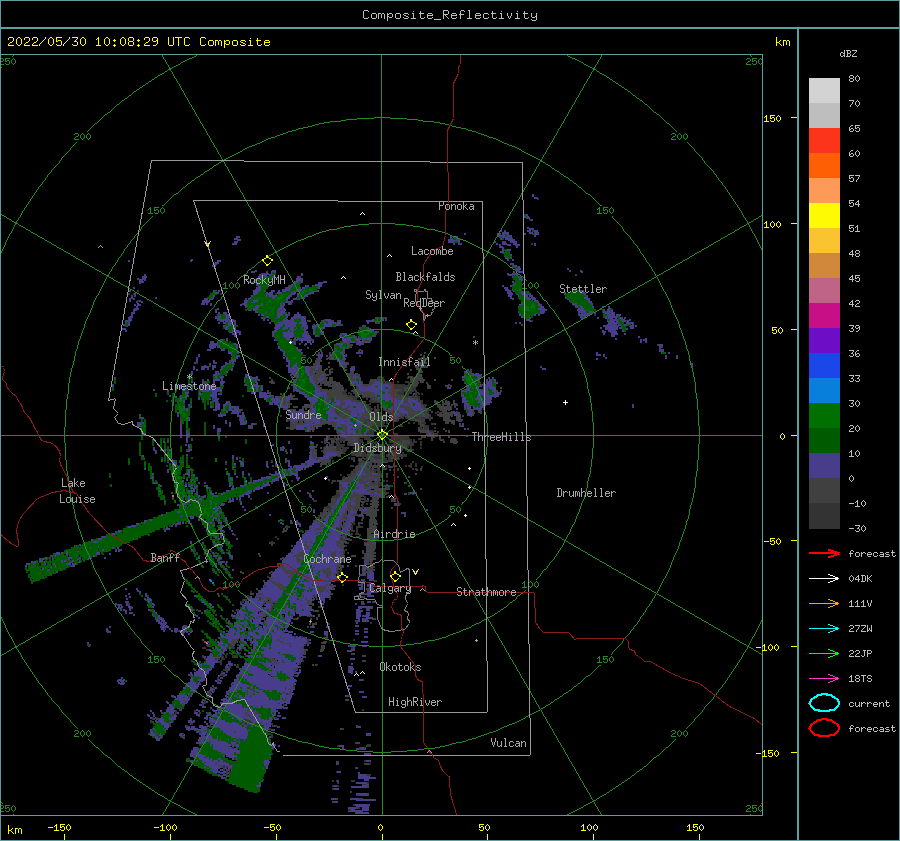
Task: Click the yellow radar-site diamond at map center
Action: point(382,435)
